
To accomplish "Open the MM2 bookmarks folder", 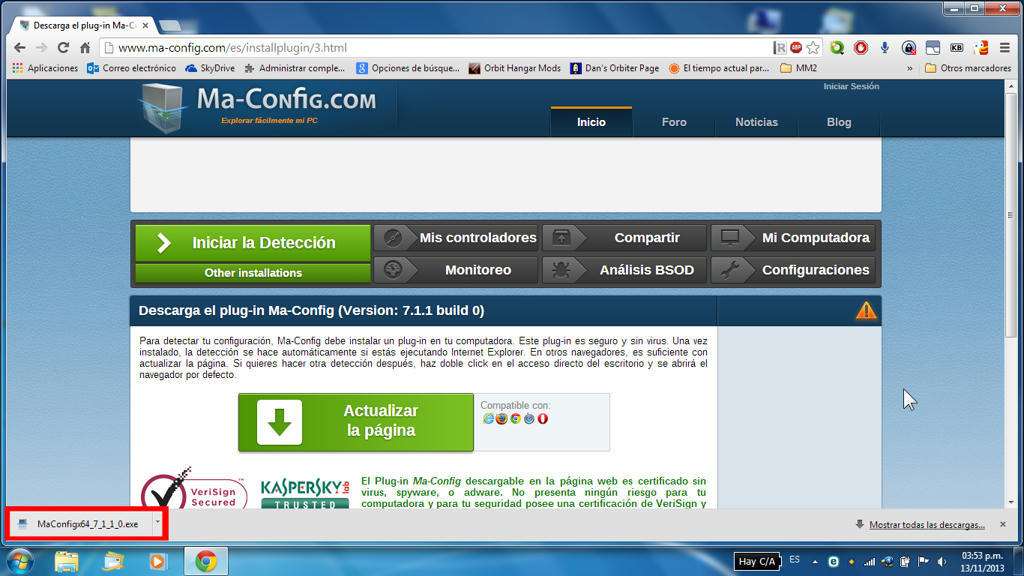I will point(799,68).
